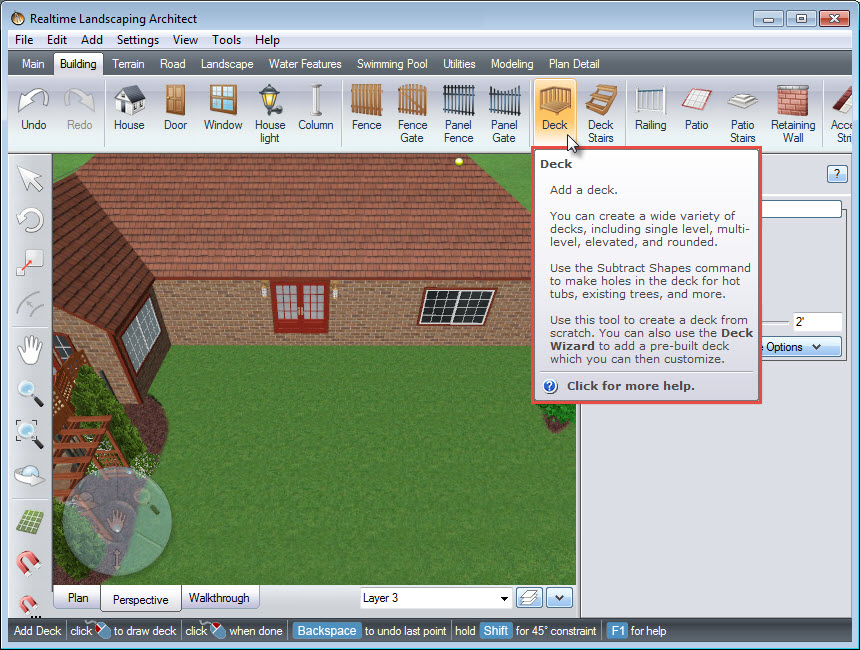Switch to the Swimming Pool tab
Screen dimensions: 860x650
click(392, 64)
